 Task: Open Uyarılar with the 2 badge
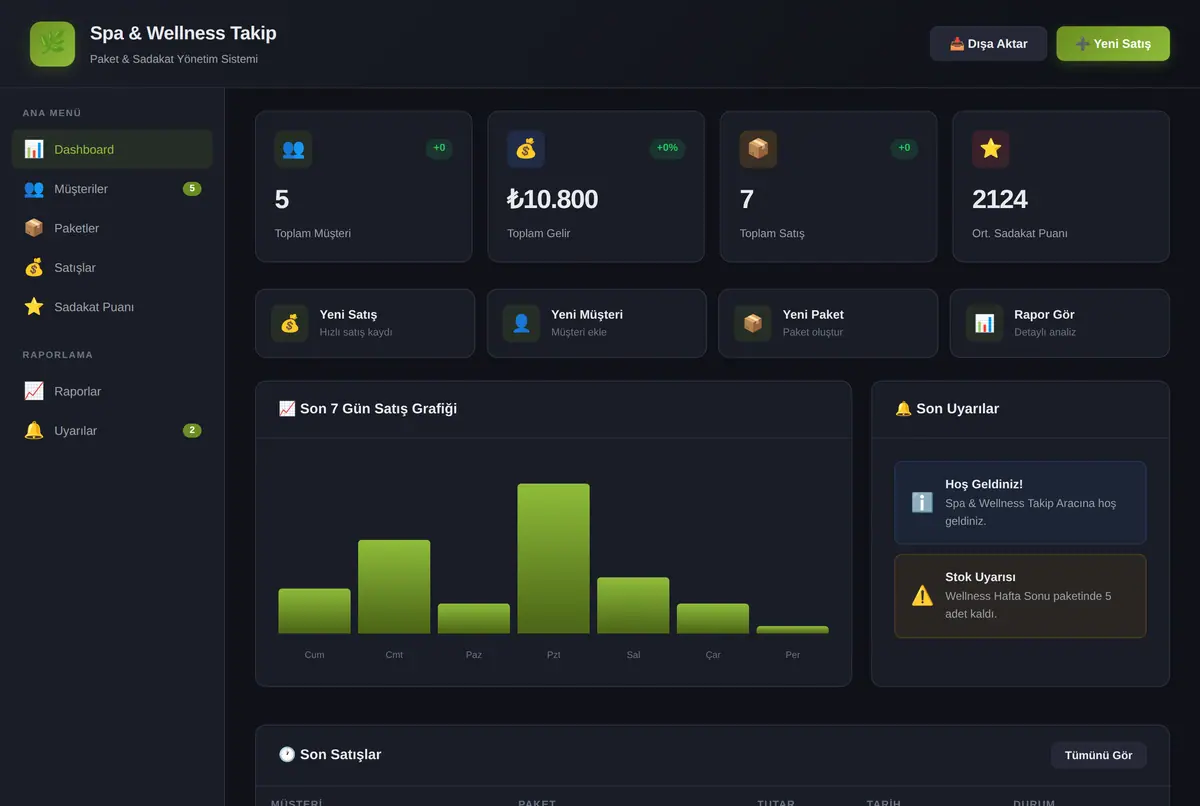pyautogui.click(x=112, y=430)
